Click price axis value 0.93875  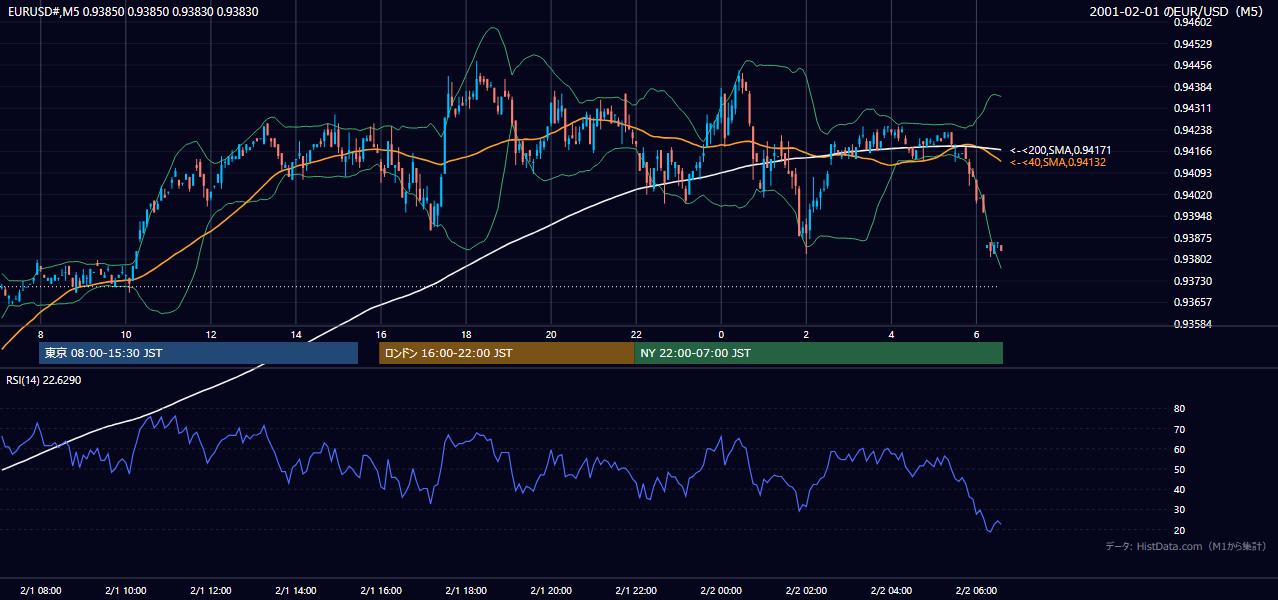pyautogui.click(x=1193, y=238)
